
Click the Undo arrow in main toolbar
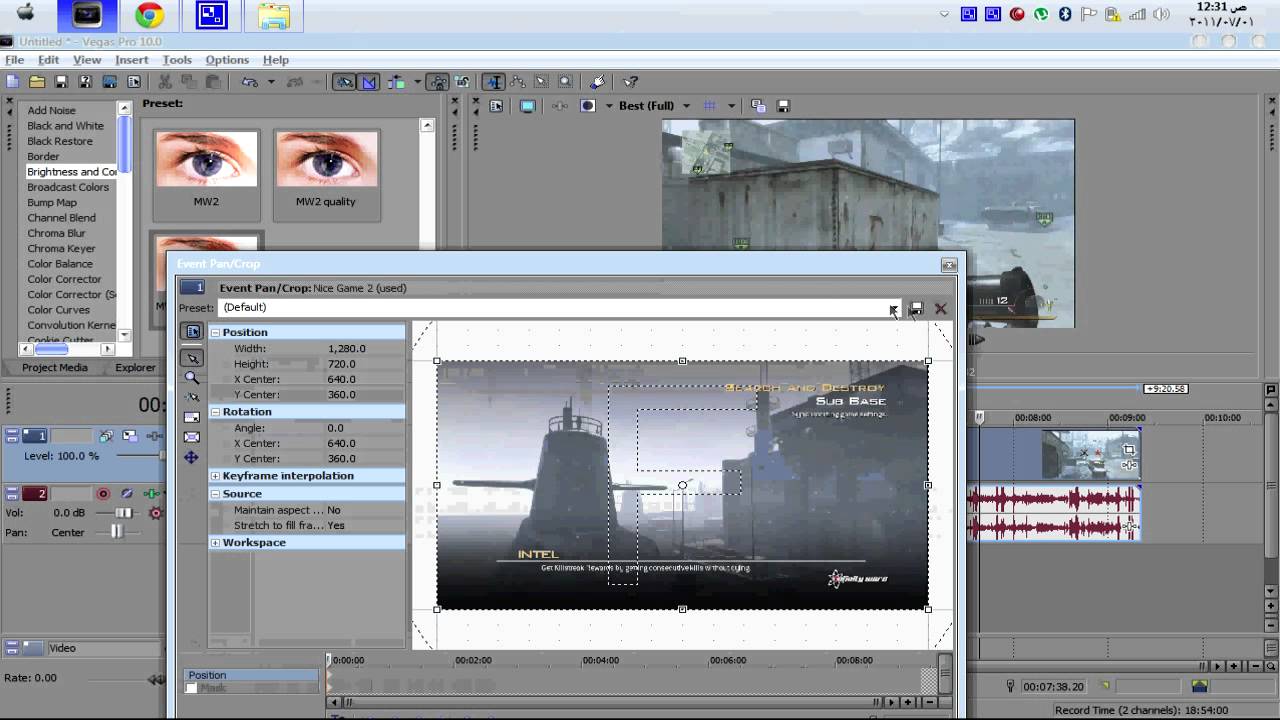tap(249, 82)
